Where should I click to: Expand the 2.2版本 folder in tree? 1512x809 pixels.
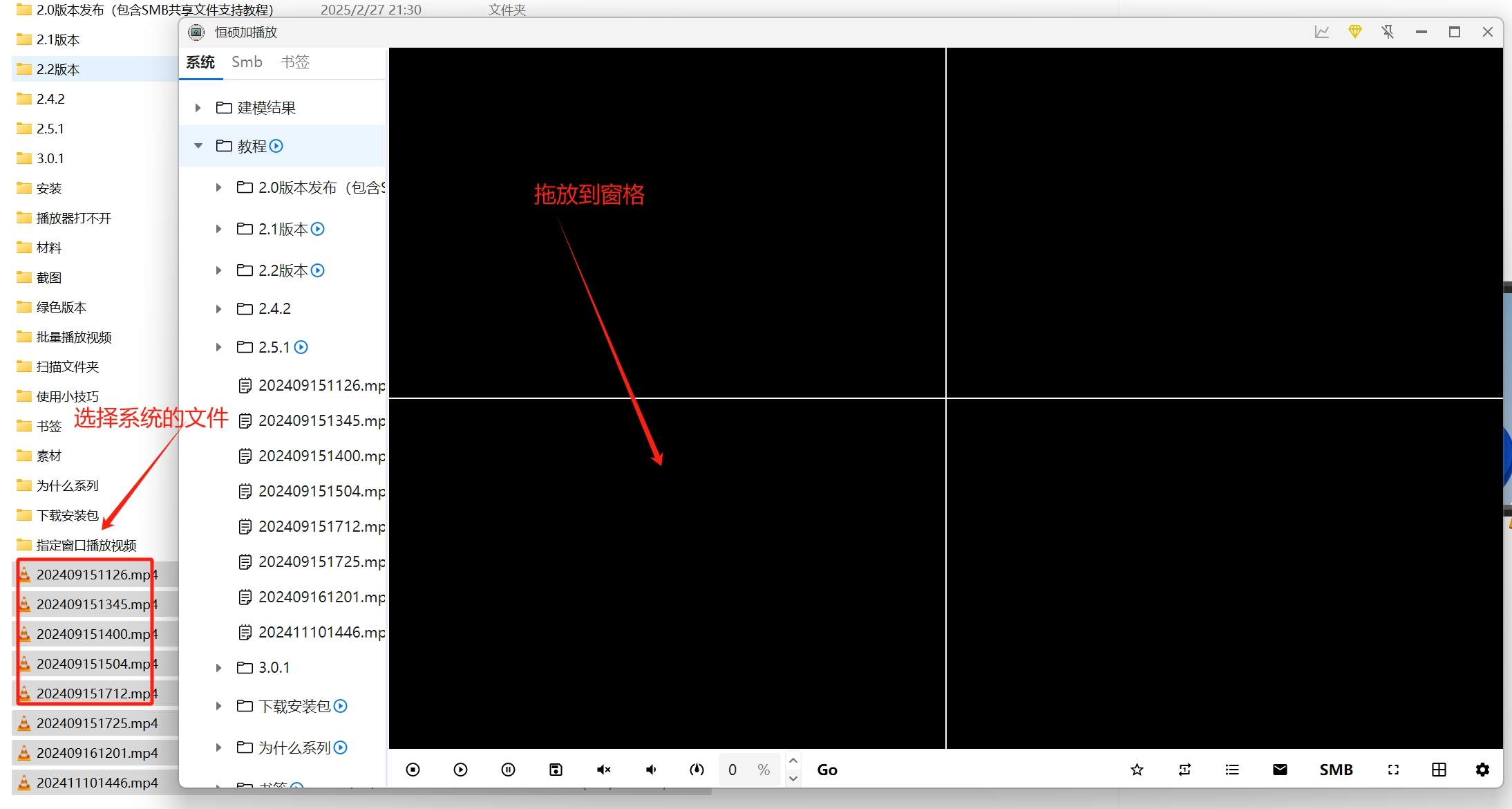(x=218, y=270)
